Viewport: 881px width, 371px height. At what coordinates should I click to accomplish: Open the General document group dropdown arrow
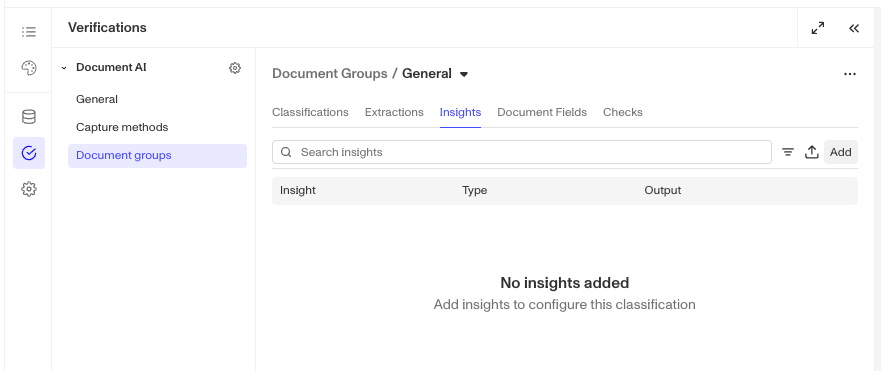coord(464,74)
